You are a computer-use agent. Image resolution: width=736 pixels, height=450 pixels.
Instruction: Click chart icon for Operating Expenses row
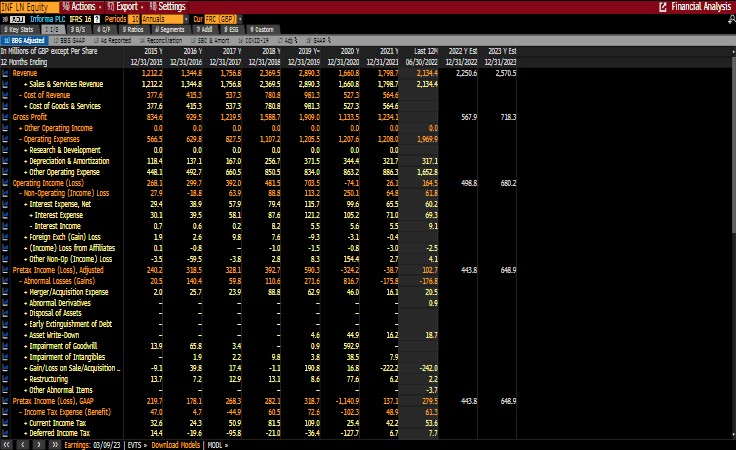click(5, 139)
